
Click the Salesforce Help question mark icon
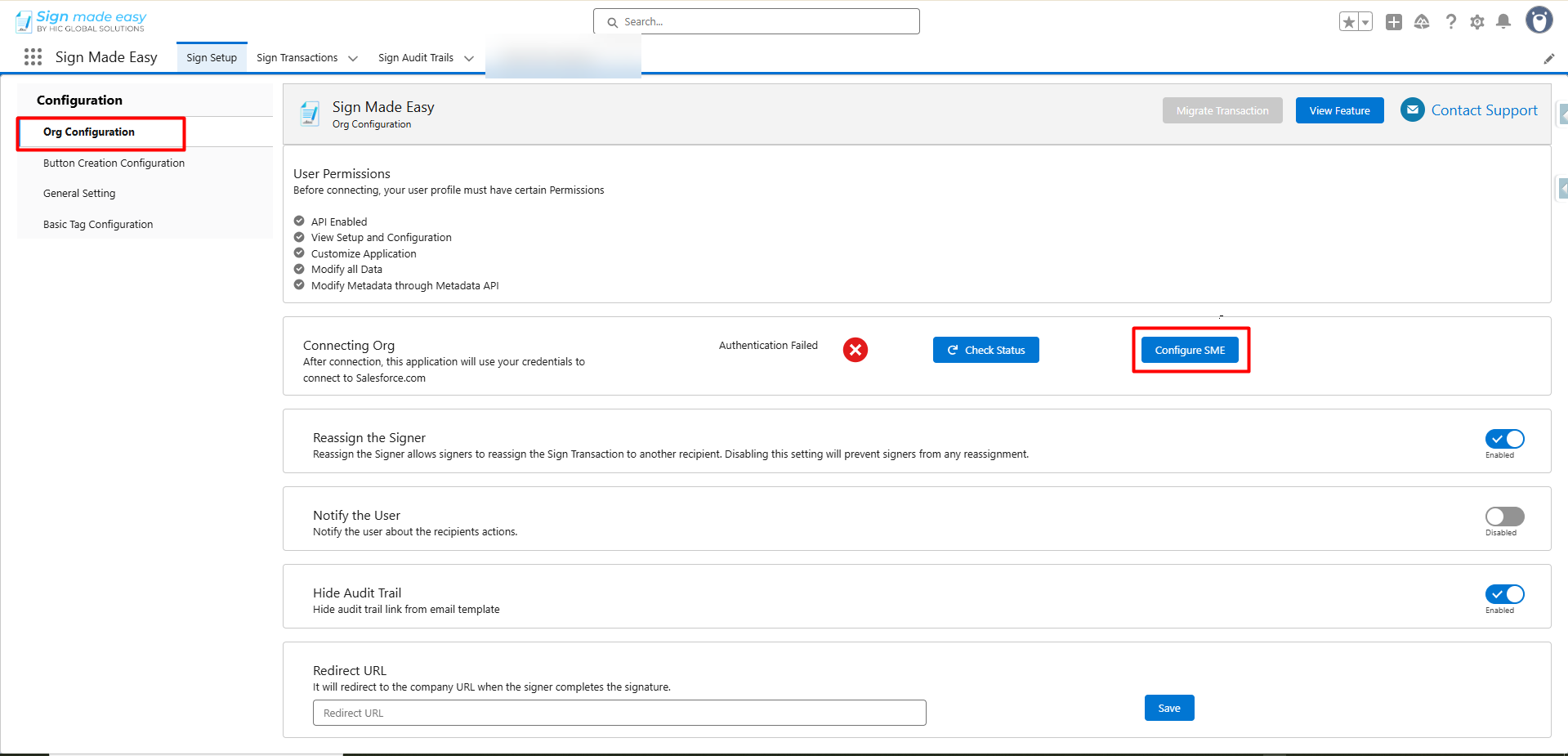tap(1450, 22)
